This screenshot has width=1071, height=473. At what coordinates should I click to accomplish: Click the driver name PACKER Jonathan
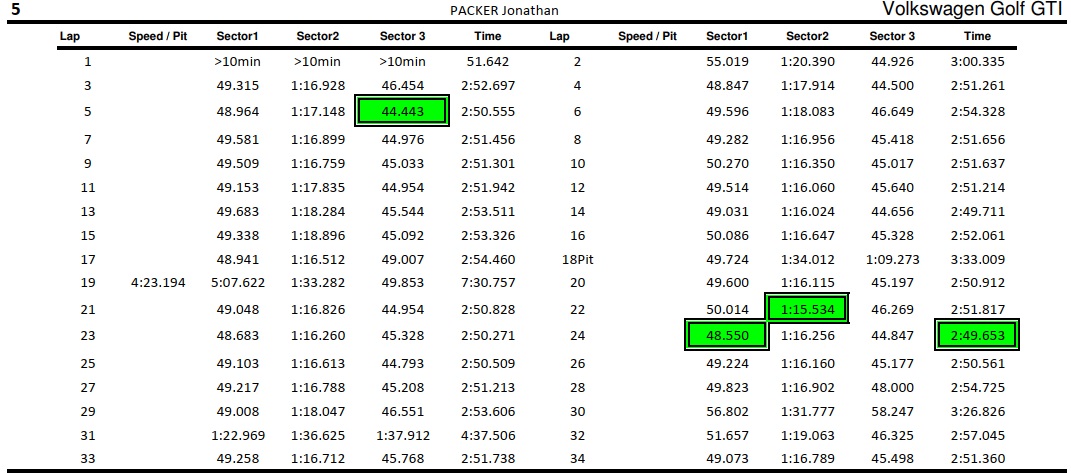click(505, 11)
